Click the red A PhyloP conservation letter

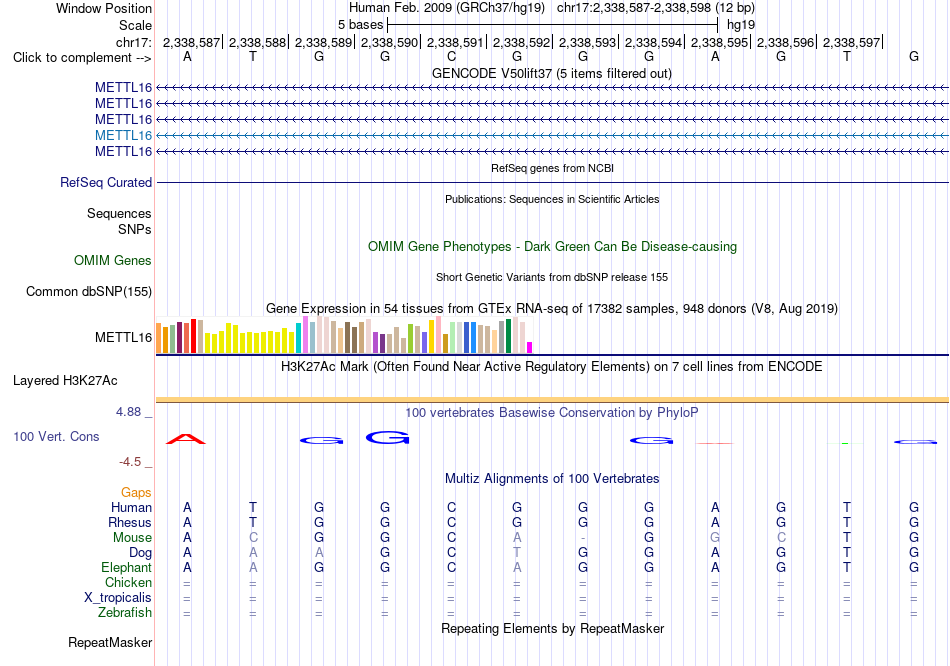click(x=186, y=439)
